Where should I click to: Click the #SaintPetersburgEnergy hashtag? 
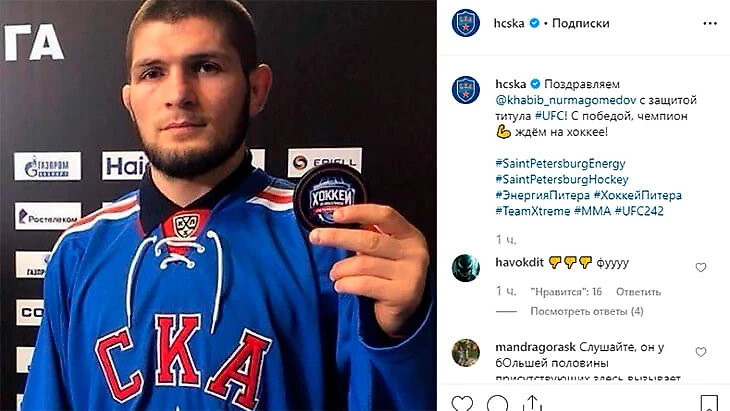pos(558,162)
